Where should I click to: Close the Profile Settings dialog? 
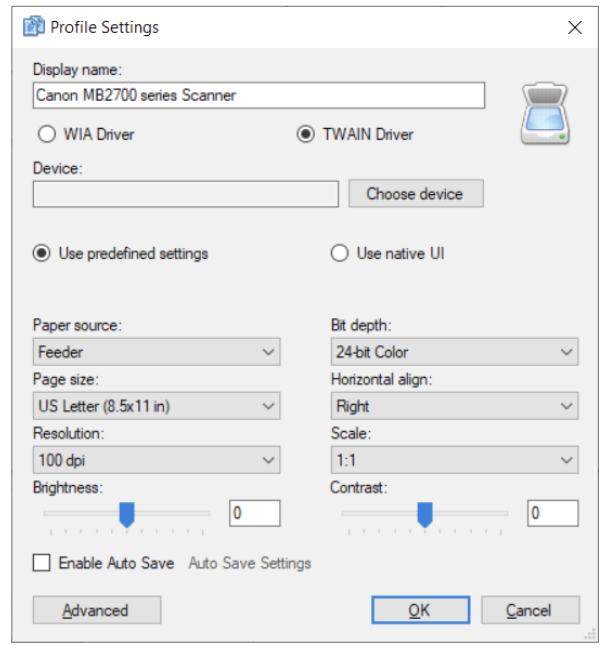(575, 27)
